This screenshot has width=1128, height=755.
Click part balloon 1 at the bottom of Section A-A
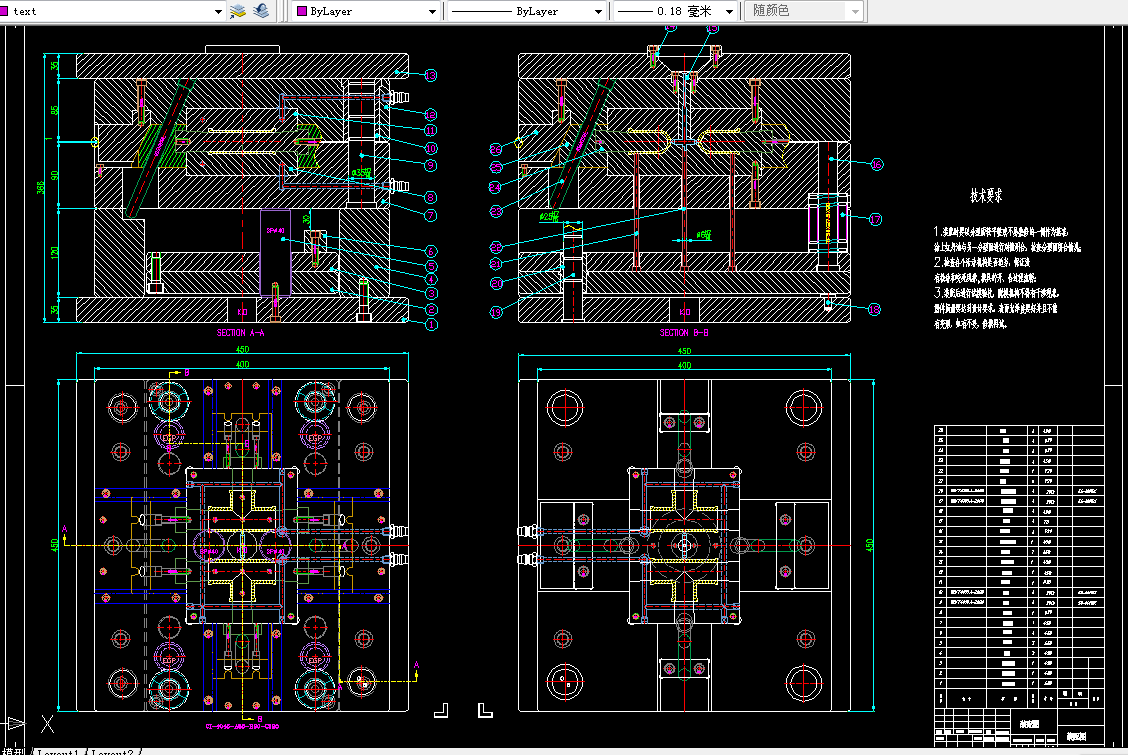click(x=431, y=324)
